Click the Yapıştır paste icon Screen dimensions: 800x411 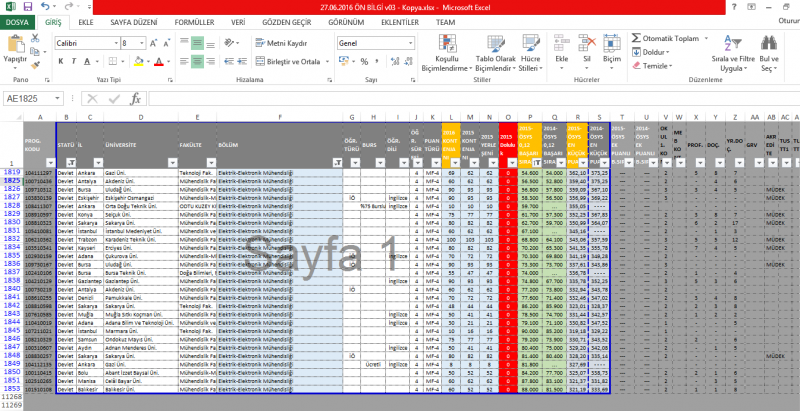coord(15,44)
